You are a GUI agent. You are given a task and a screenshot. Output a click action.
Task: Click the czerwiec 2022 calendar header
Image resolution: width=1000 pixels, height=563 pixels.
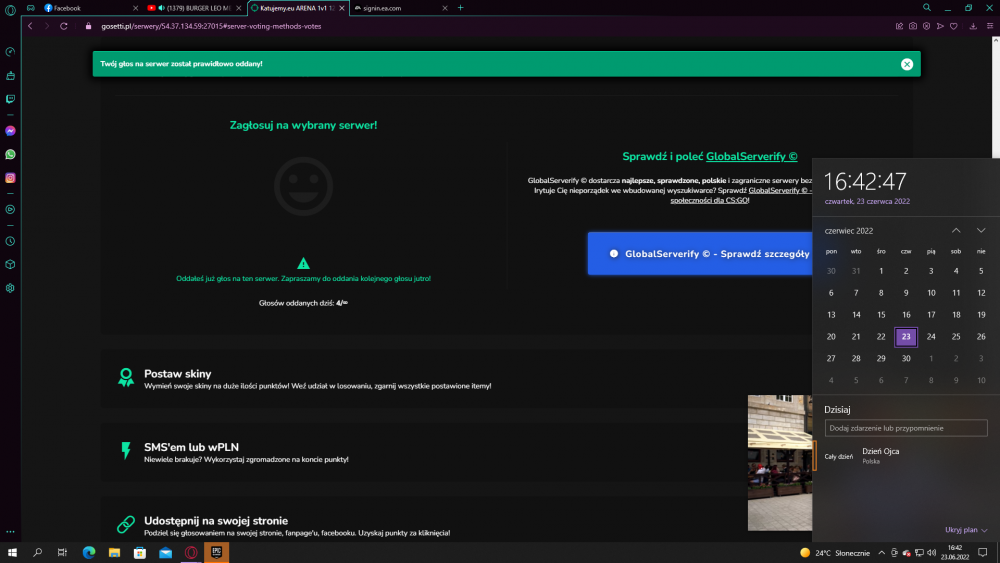coord(849,231)
